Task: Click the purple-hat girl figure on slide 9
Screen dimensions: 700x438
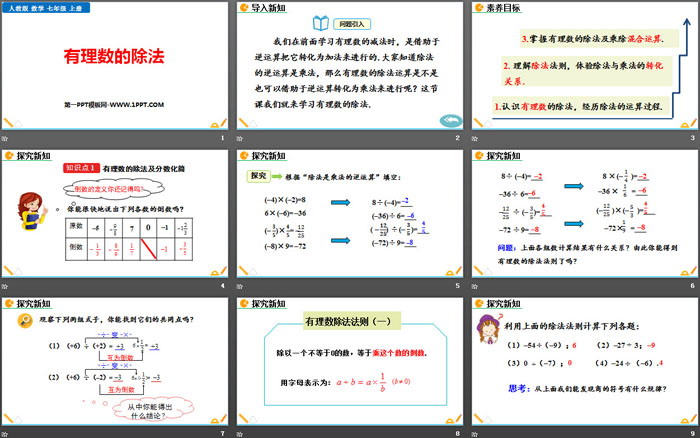Action: (x=488, y=329)
